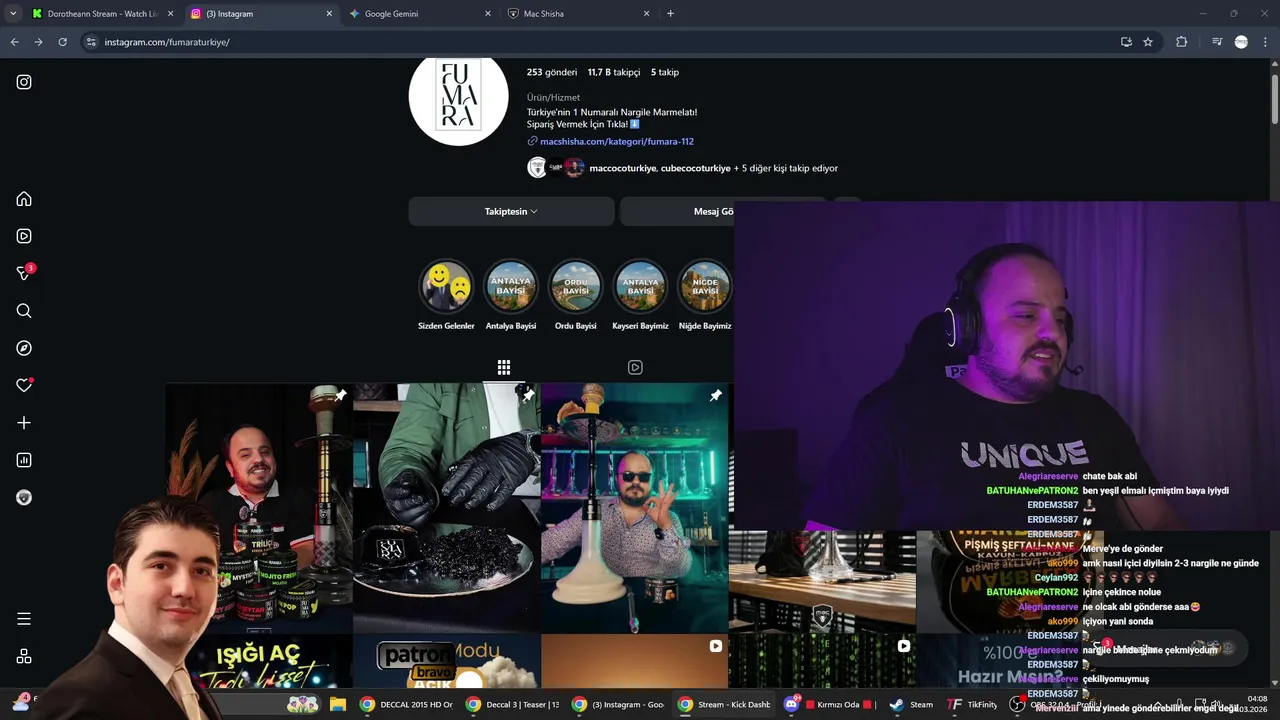The image size is (1280, 720).
Task: Reload the Instagram page
Action: [62, 42]
